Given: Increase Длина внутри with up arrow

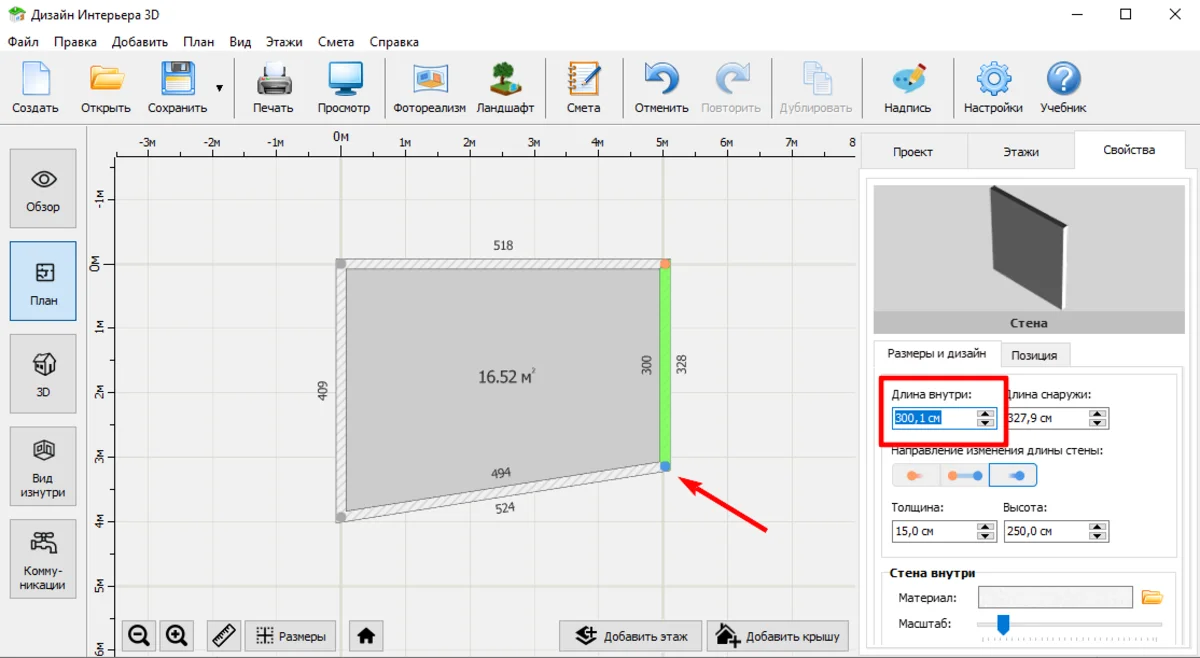Looking at the screenshot, I should tap(987, 413).
